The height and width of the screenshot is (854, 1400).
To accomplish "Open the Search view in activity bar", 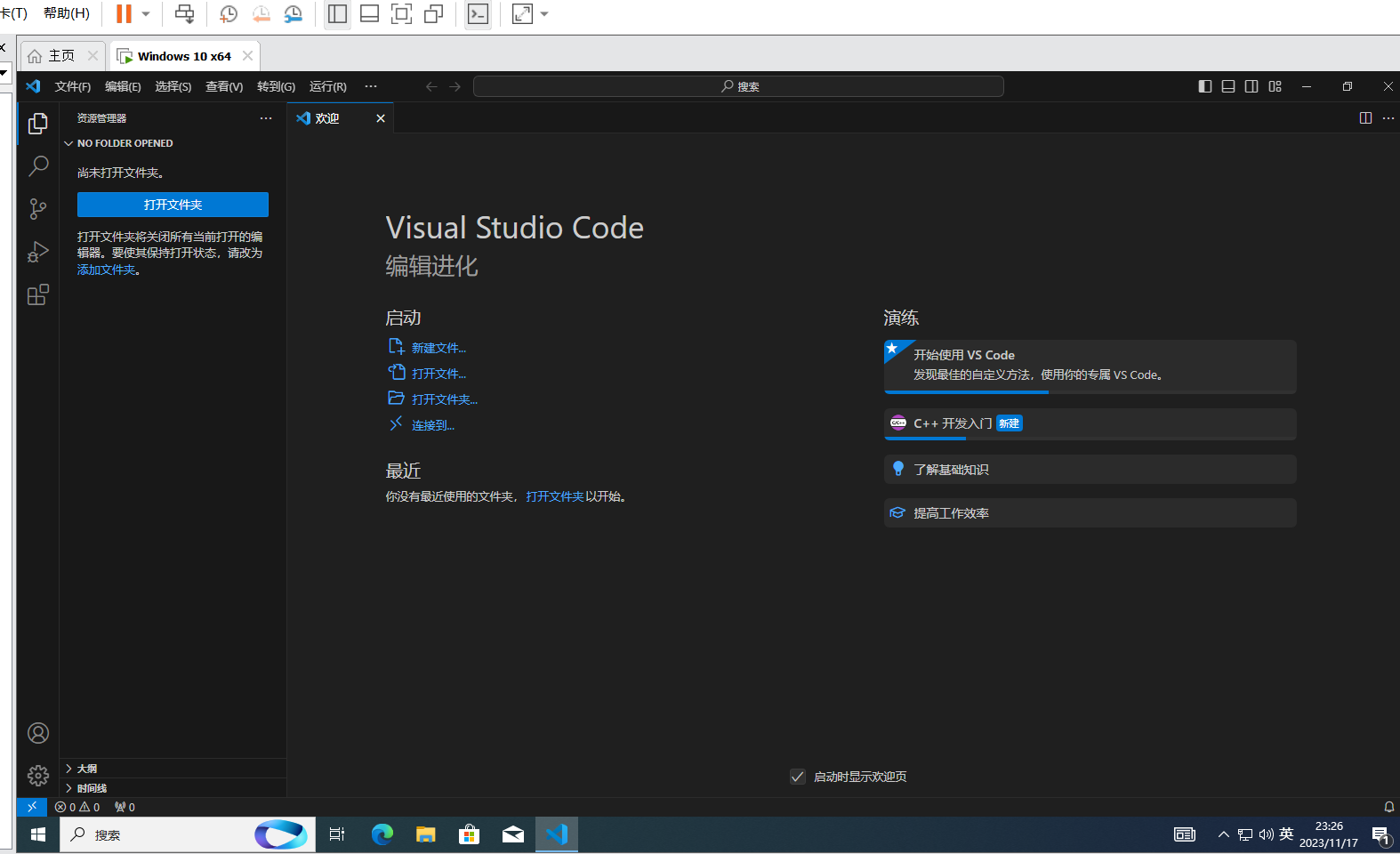I will (x=37, y=166).
